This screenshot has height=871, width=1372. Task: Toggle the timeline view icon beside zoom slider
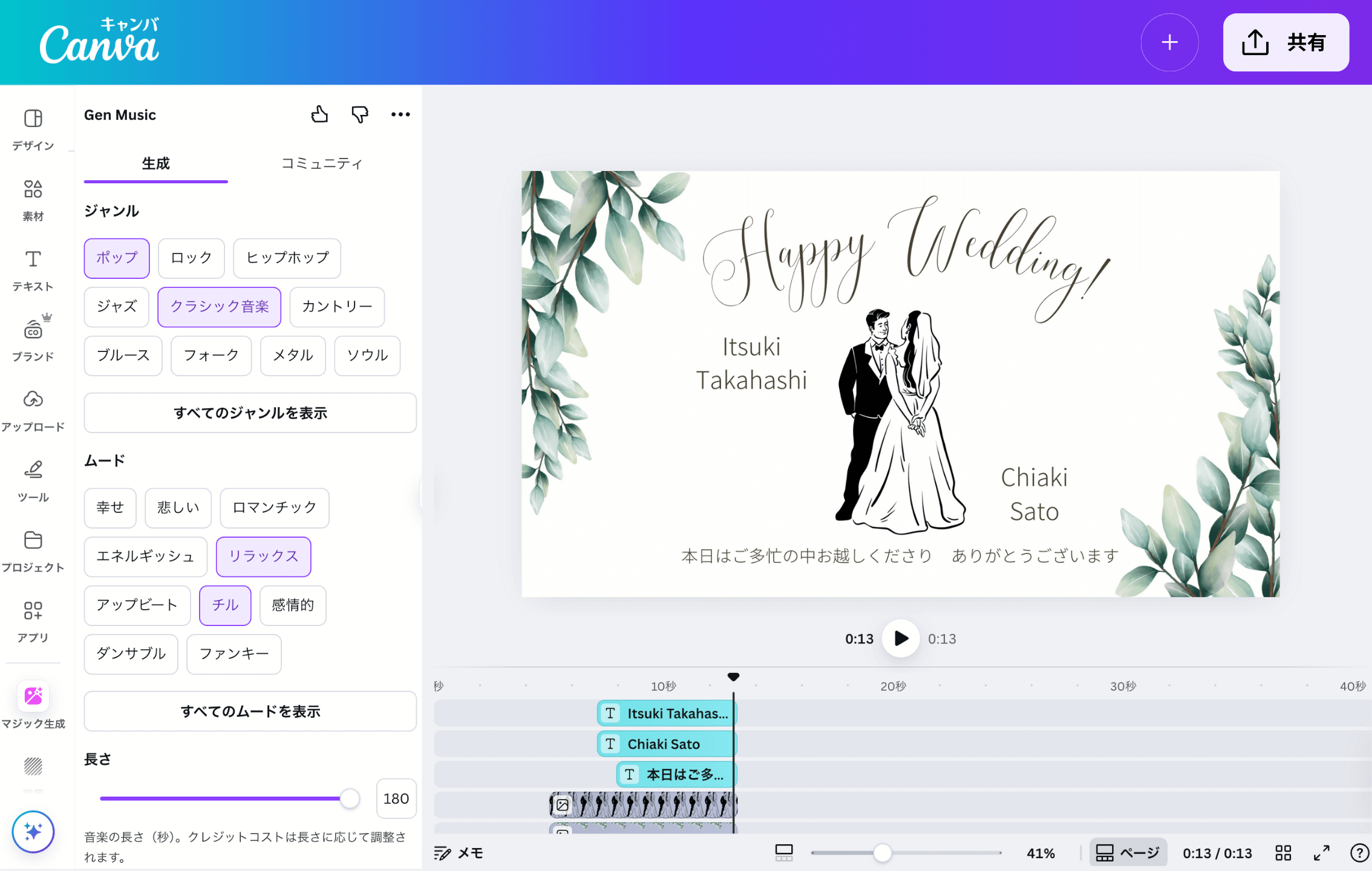coord(784,853)
